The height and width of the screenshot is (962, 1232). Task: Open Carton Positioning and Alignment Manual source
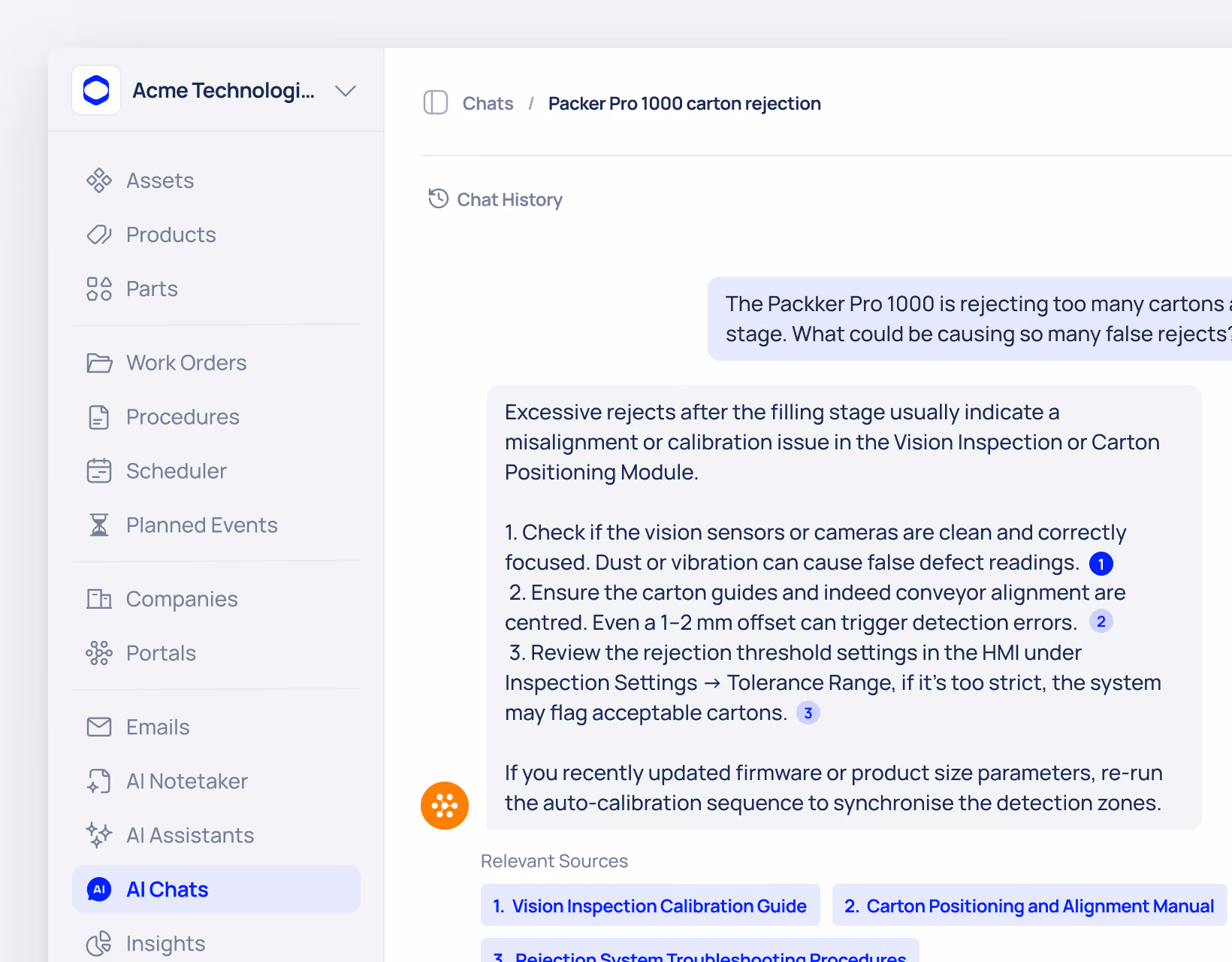(1030, 906)
